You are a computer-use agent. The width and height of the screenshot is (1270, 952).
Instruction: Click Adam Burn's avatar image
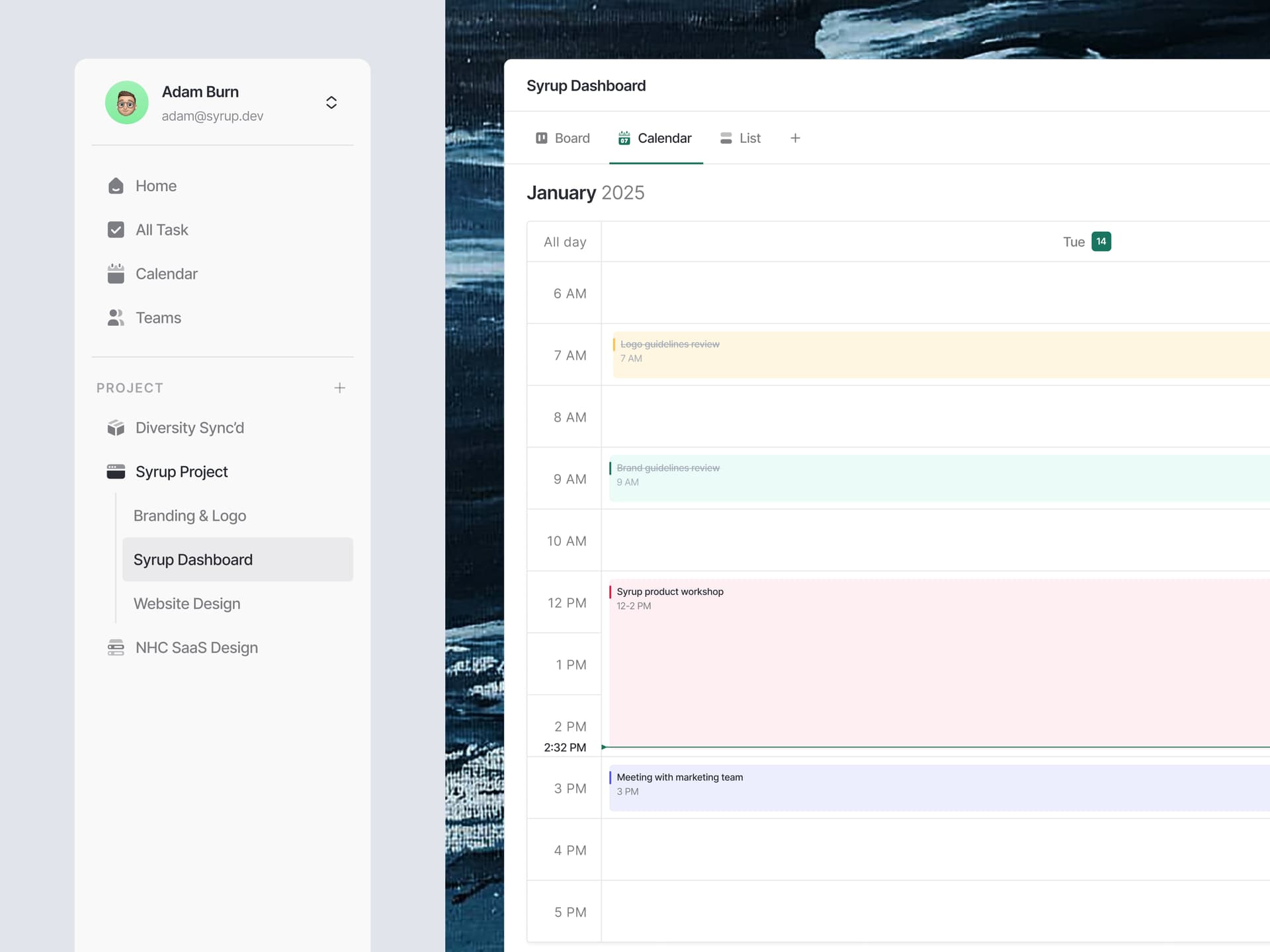[x=126, y=102]
